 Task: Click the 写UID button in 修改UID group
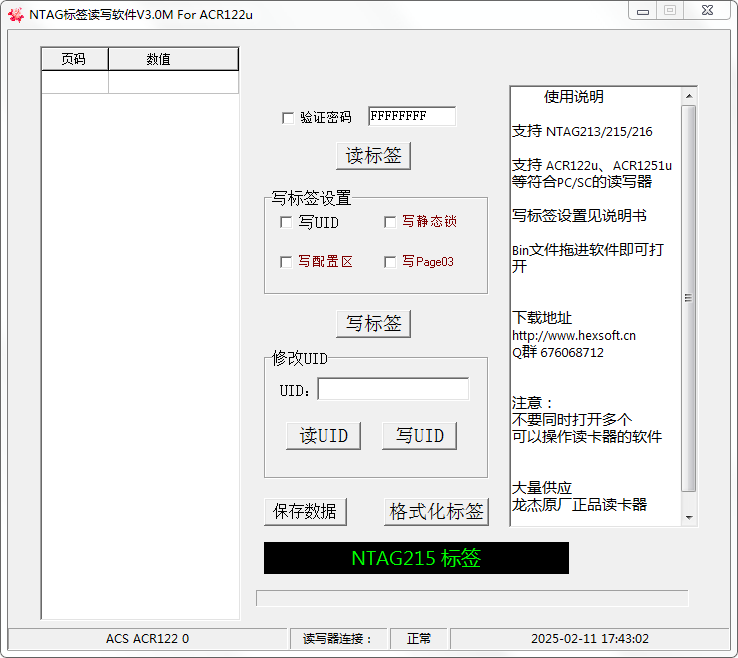pos(419,436)
